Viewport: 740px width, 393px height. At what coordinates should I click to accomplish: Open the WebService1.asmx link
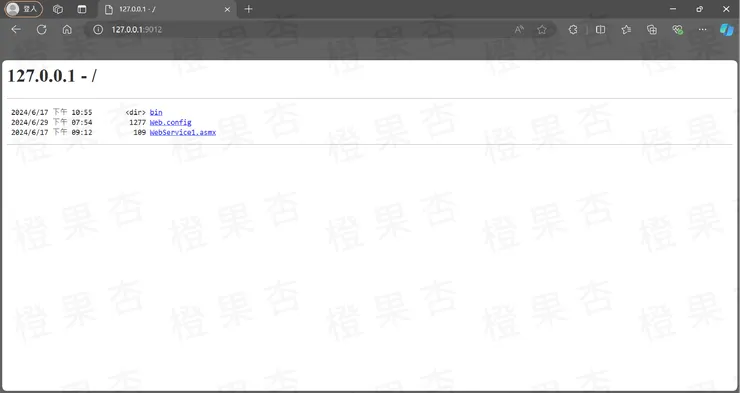183,132
